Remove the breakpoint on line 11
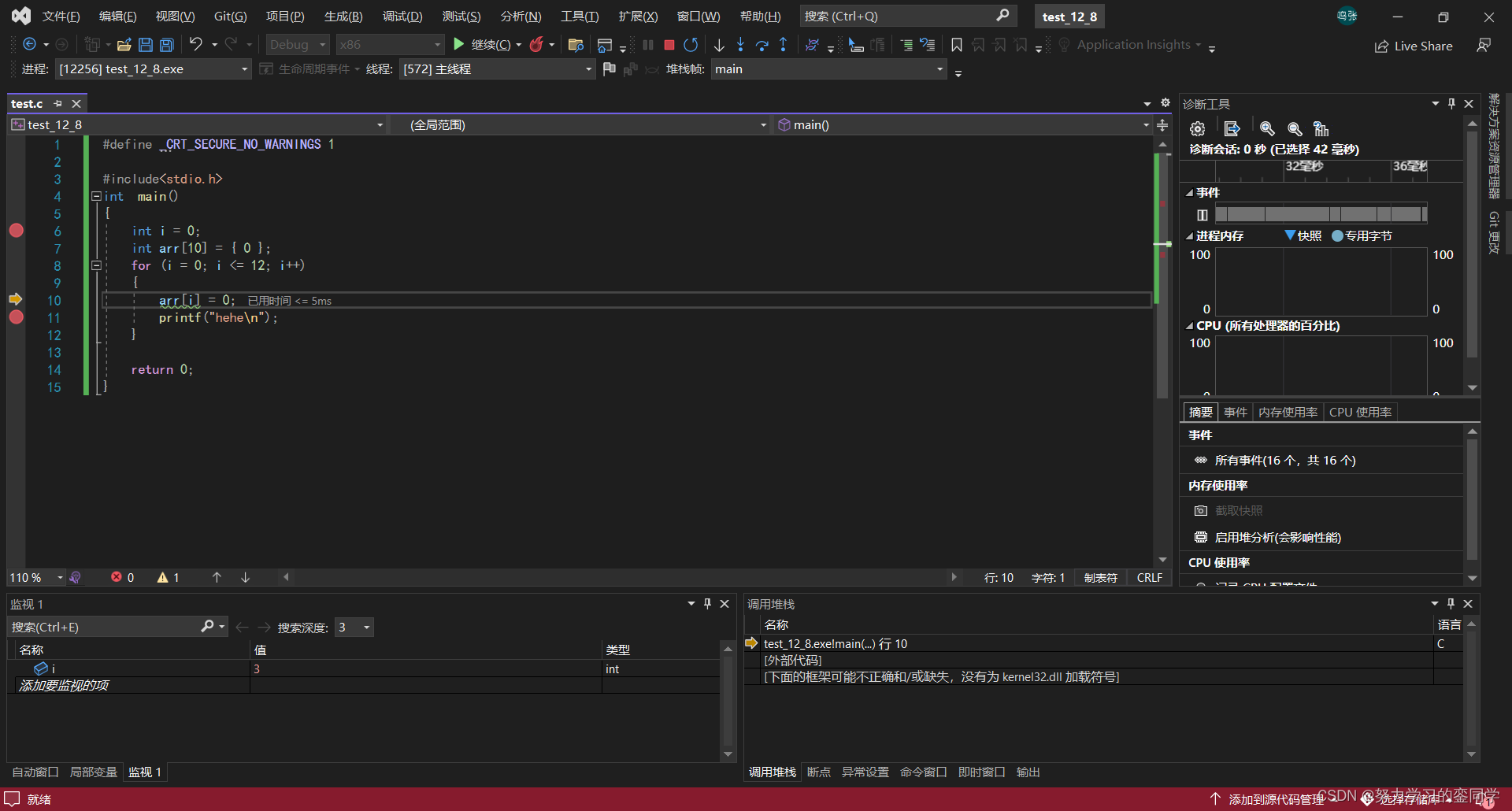This screenshot has height=811, width=1512. [16, 317]
